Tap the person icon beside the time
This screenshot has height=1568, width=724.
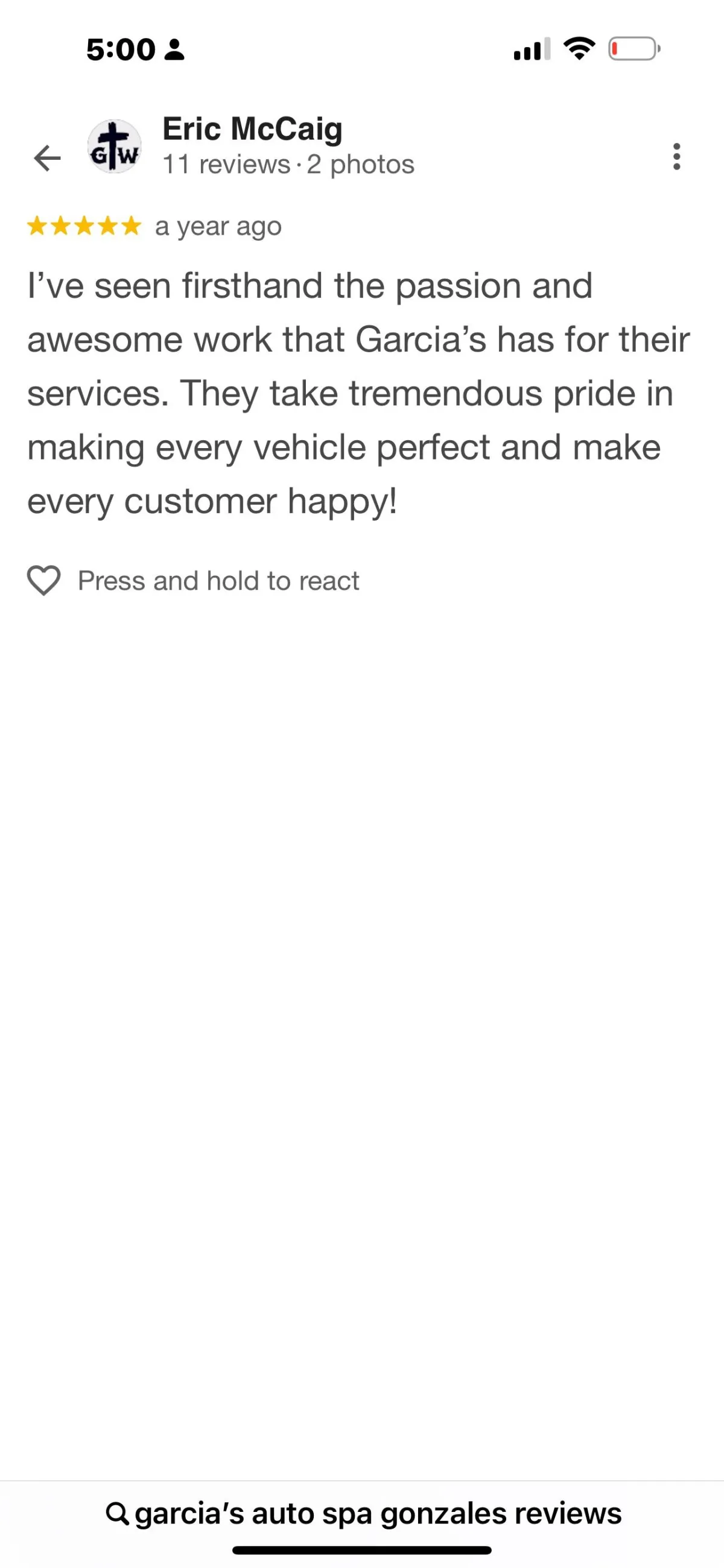(x=175, y=50)
